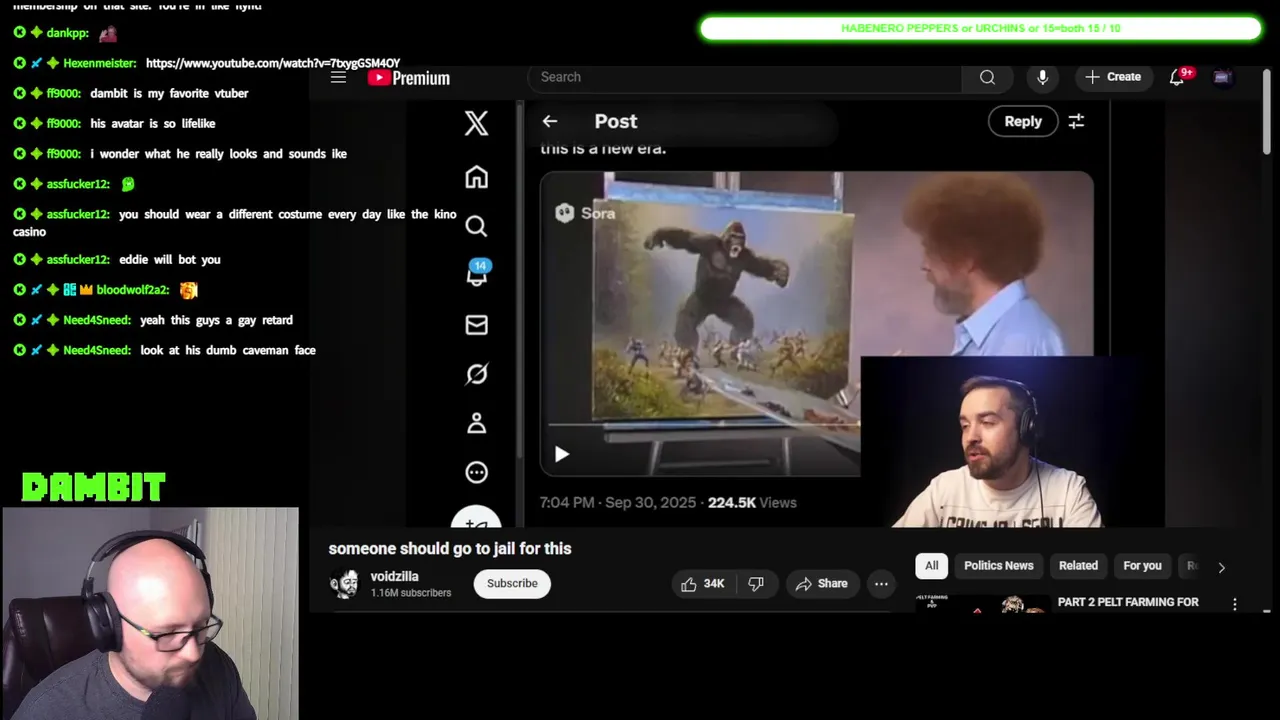This screenshot has height=720, width=1280.
Task: Select the All filter chip
Action: click(x=931, y=566)
